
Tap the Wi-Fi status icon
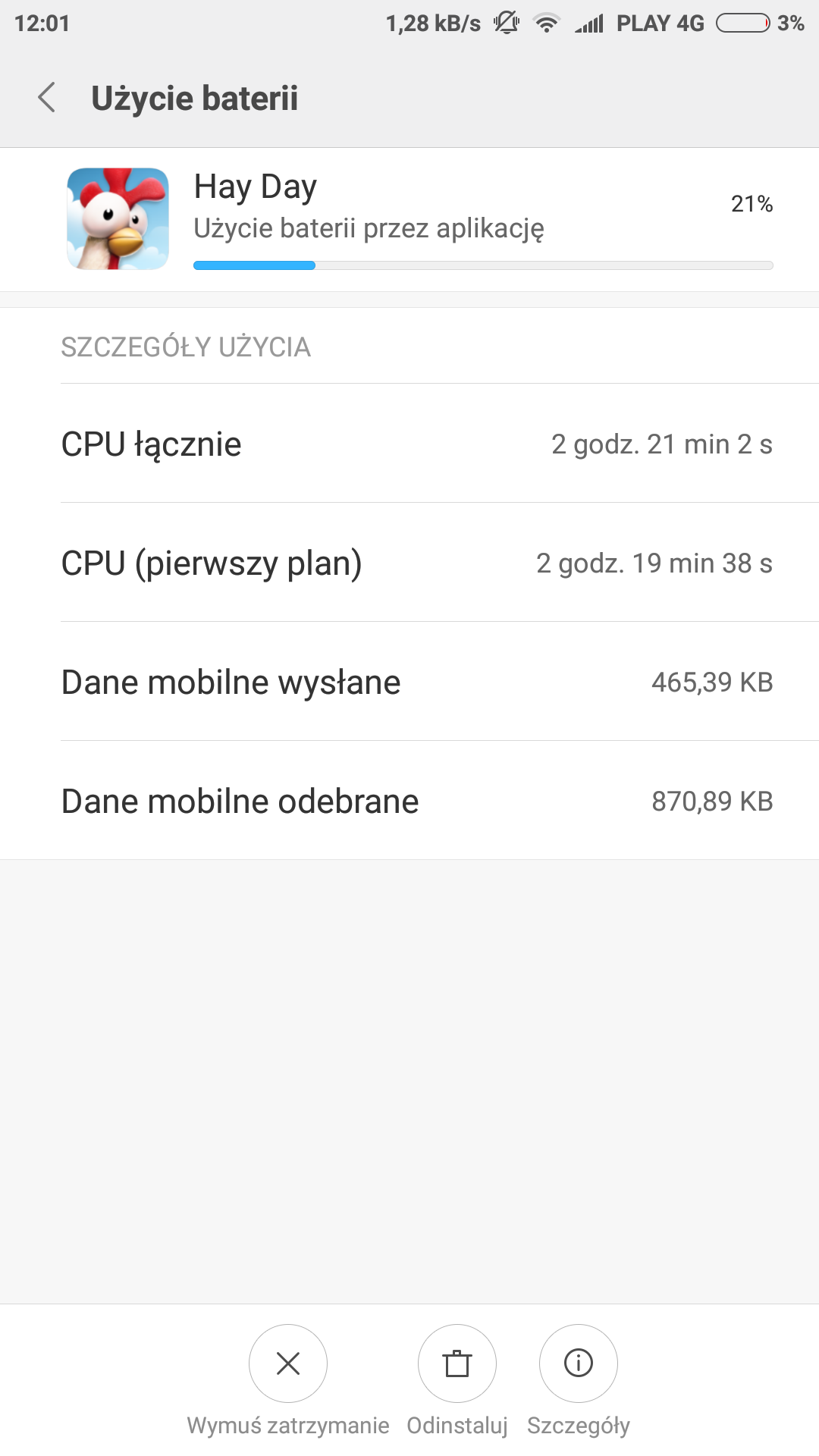546,24
